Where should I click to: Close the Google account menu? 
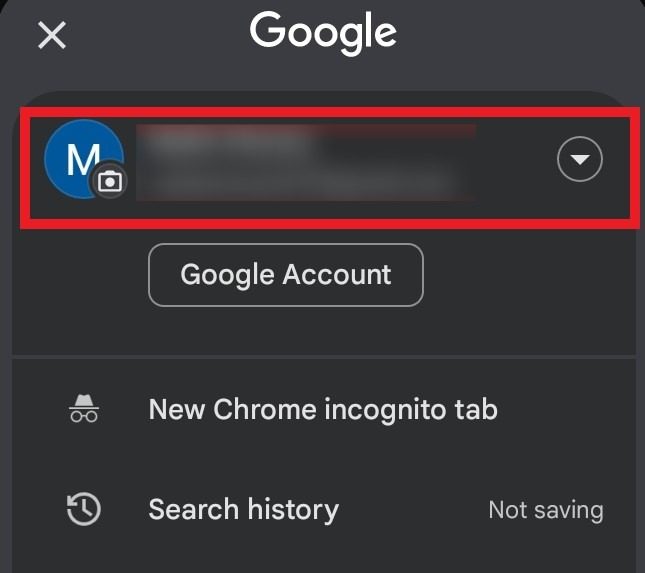[51, 36]
